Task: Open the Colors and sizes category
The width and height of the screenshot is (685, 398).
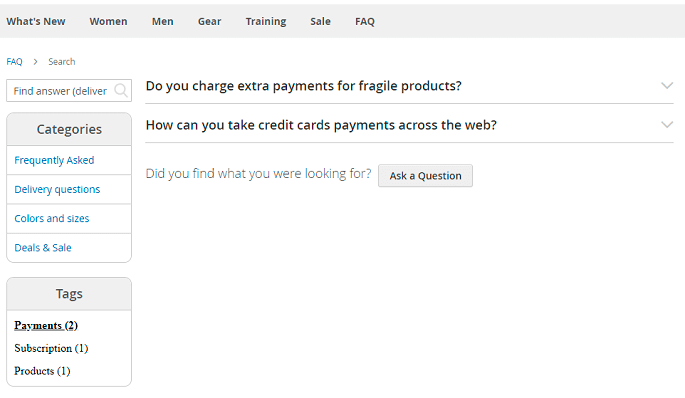Action: tap(52, 218)
